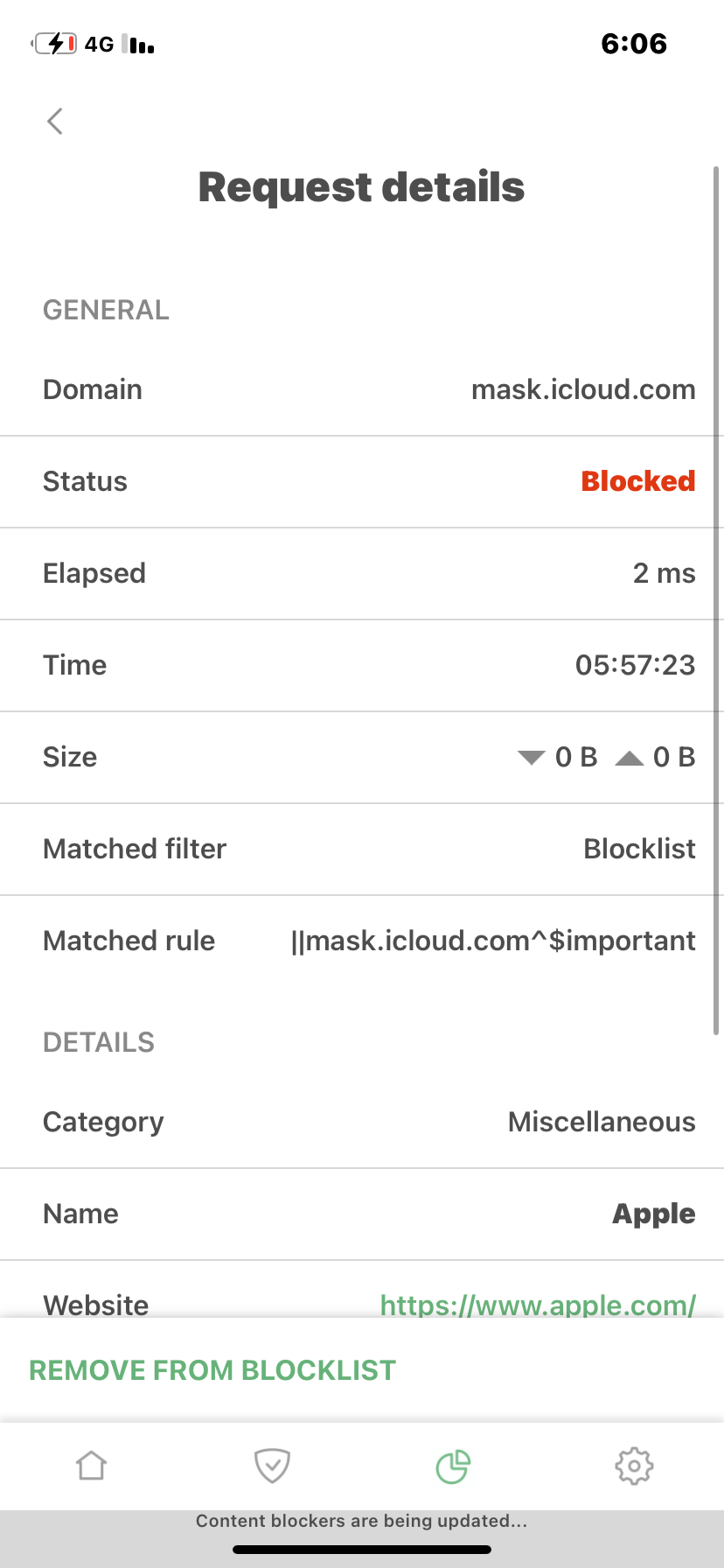This screenshot has height=1568, width=724.
Task: Collapse the Matched rule row
Action: coord(362,941)
